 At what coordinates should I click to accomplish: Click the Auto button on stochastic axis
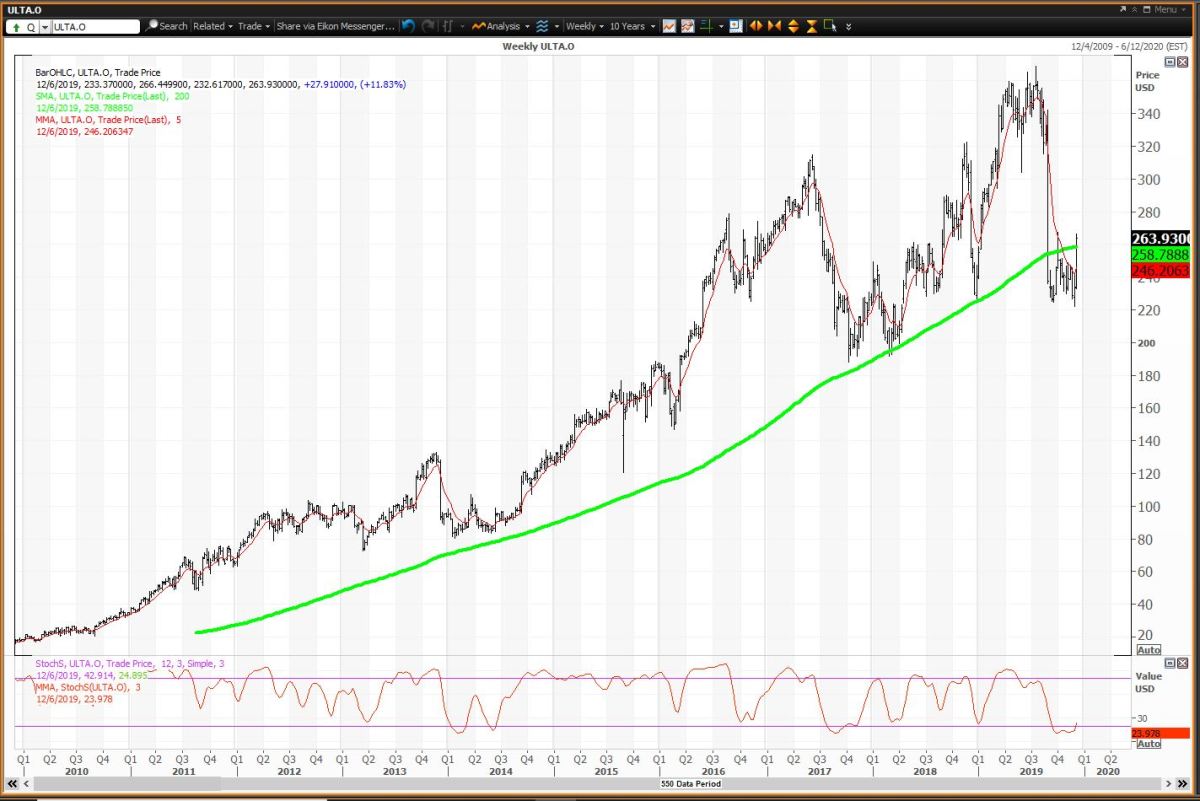pyautogui.click(x=1149, y=743)
